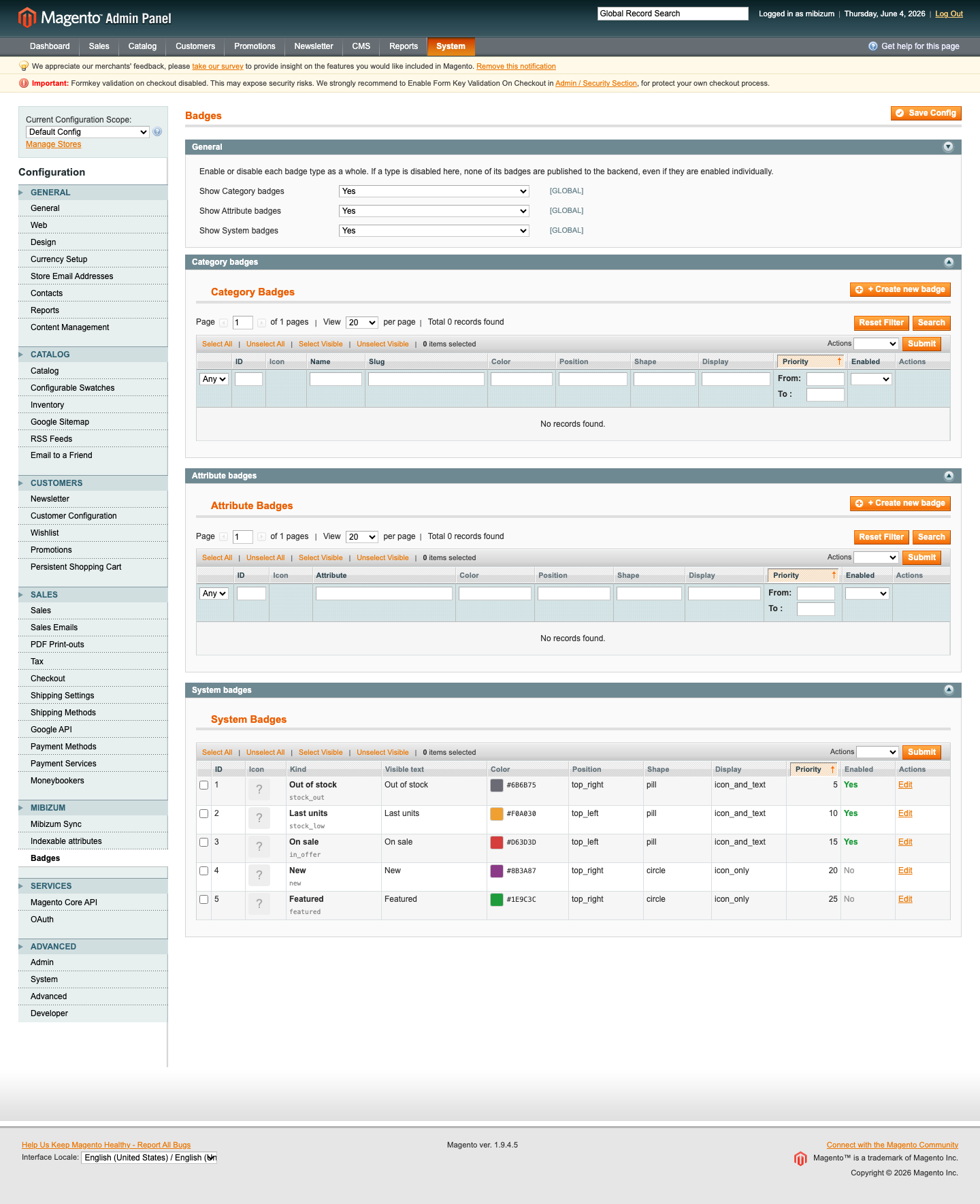Tick checkbox for On sale badge

coord(203,843)
